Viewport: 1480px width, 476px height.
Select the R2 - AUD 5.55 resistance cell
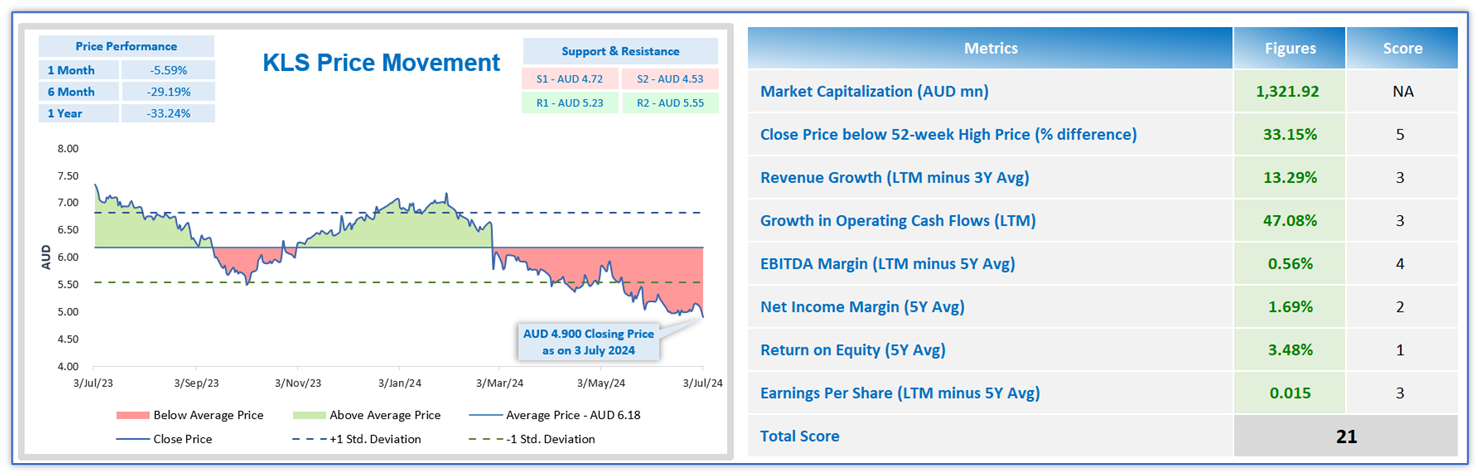[x=670, y=103]
